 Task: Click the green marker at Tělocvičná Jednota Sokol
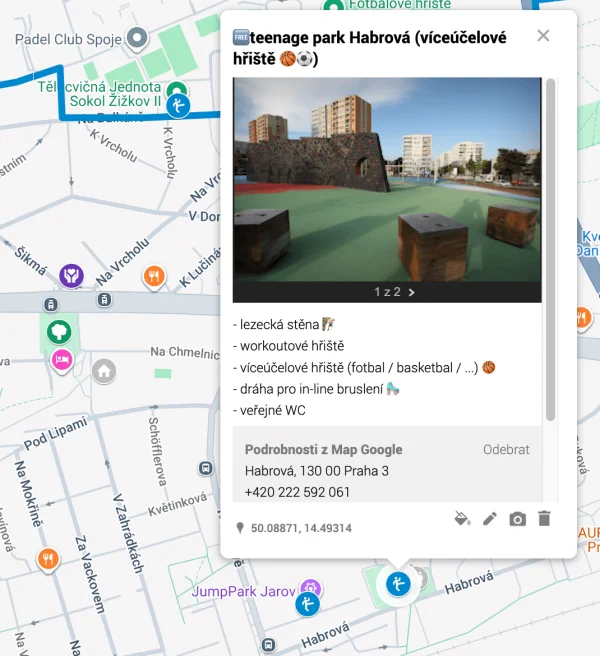point(176,89)
